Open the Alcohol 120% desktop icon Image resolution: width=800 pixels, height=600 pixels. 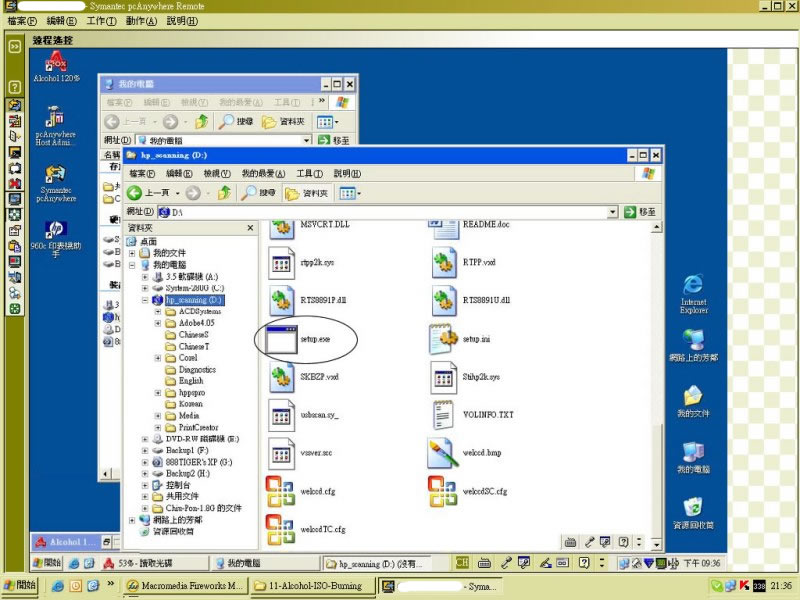[56, 67]
